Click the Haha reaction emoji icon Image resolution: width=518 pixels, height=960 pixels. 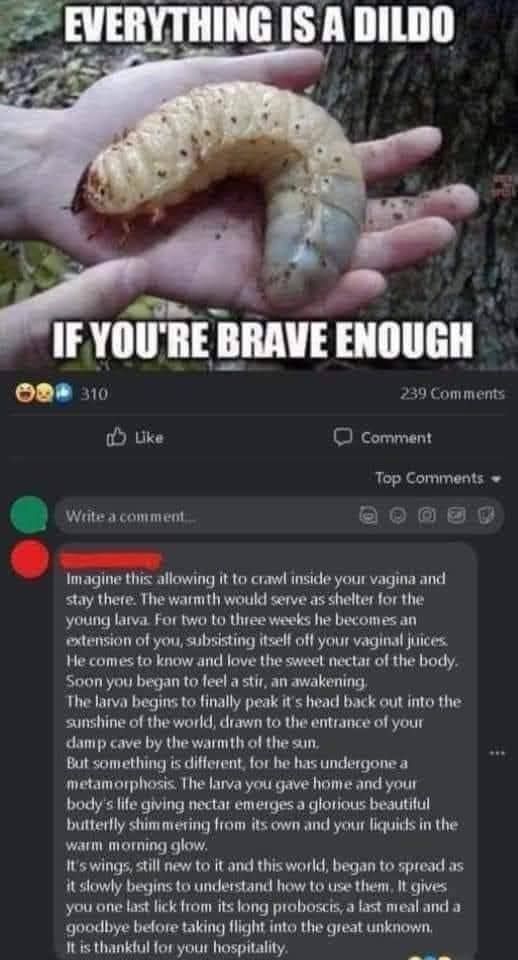pyautogui.click(x=26, y=394)
